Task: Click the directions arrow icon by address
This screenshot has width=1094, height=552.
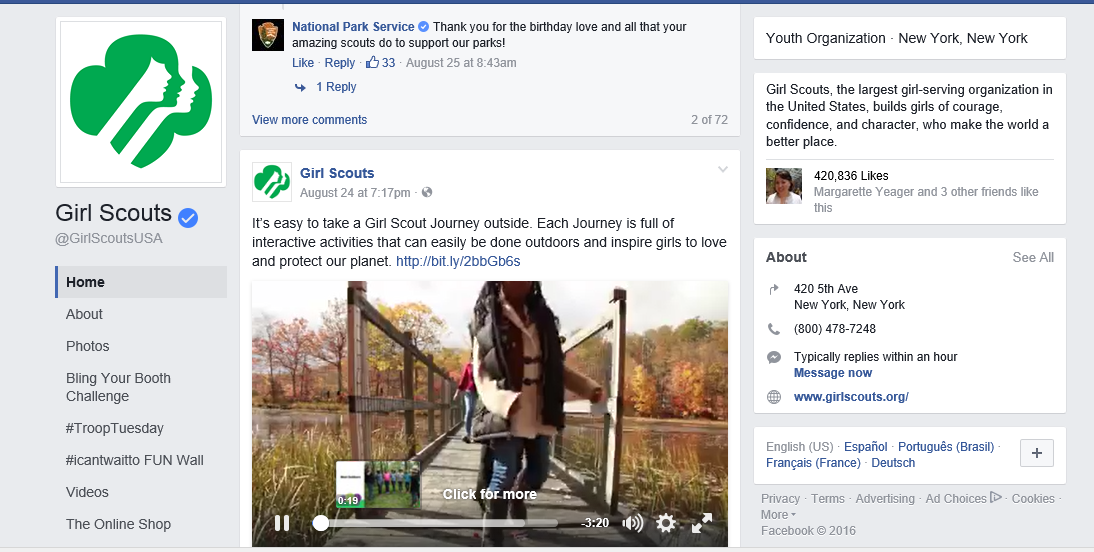Action: [774, 289]
